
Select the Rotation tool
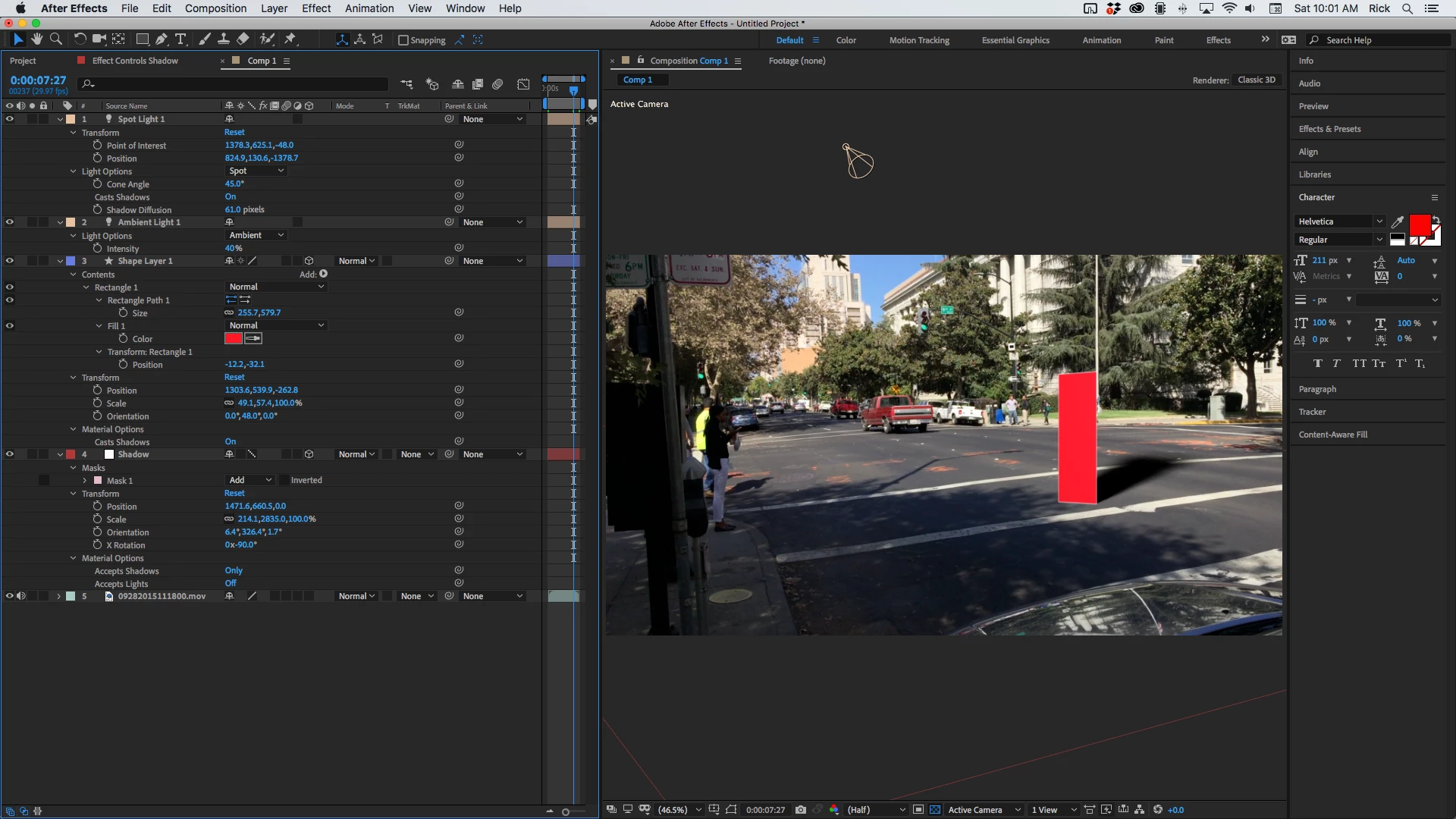[80, 39]
